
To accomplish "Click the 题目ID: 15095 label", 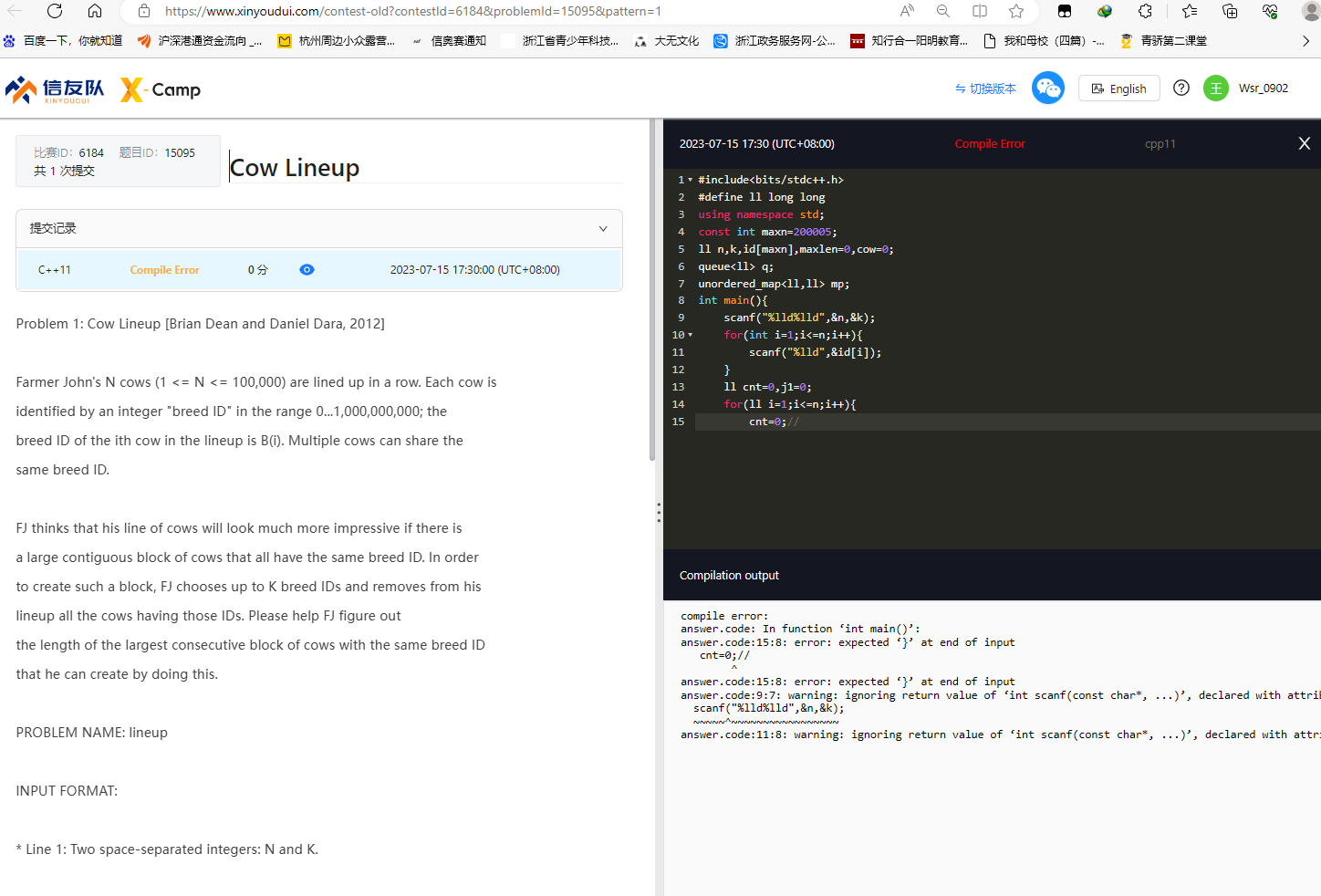I will (x=157, y=153).
